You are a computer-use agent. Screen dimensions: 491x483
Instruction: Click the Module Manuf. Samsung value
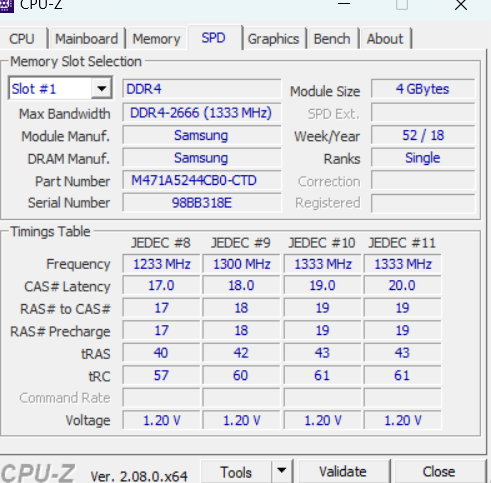202,135
